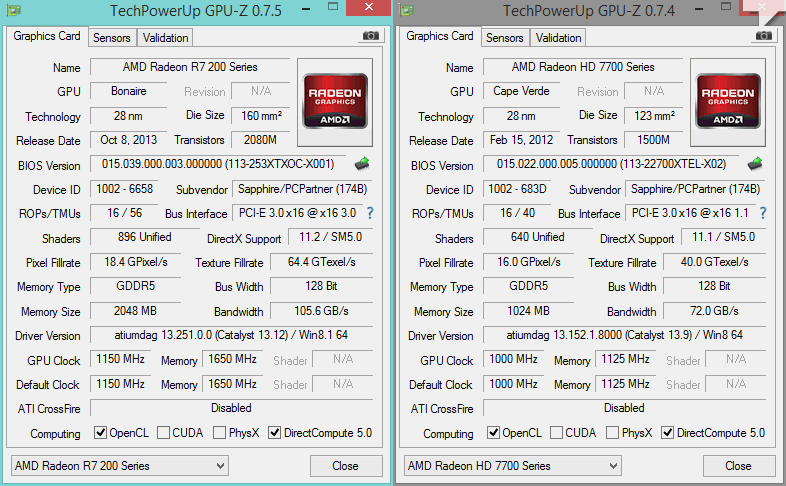Viewport: 786px width, 486px height.
Task: Open AMD Radeon HD 7700 Series dropdown
Action: (x=513, y=466)
